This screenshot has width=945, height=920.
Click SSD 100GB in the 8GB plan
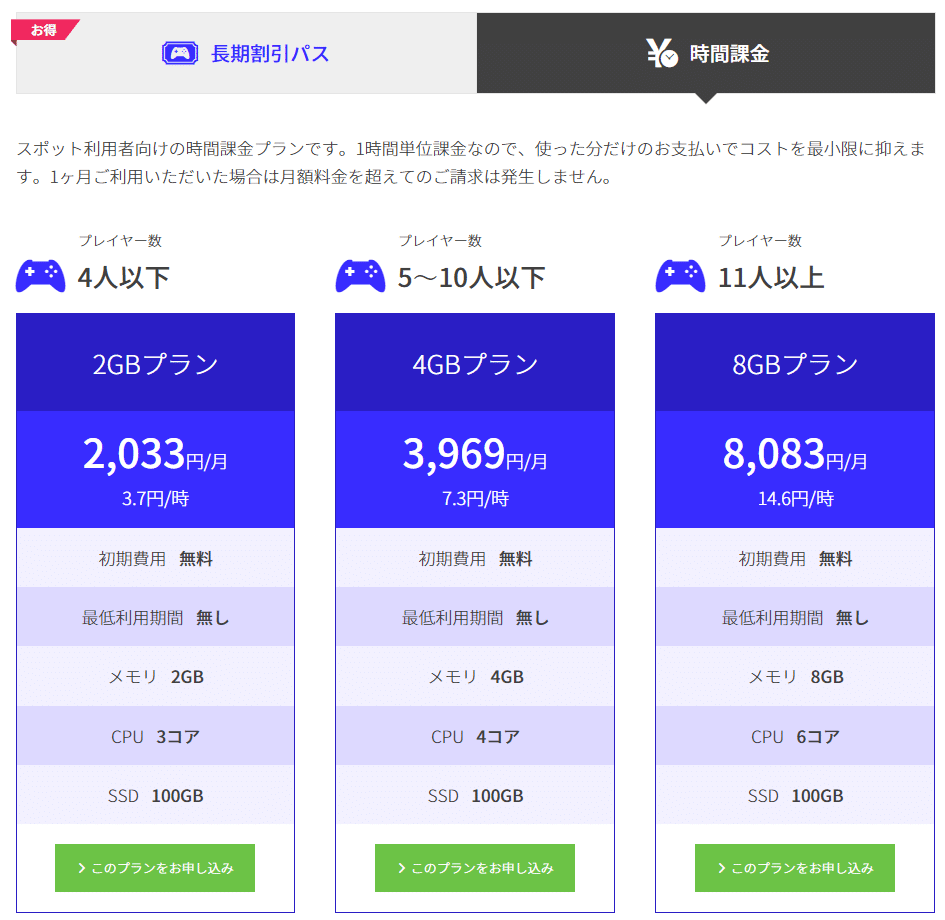[795, 795]
